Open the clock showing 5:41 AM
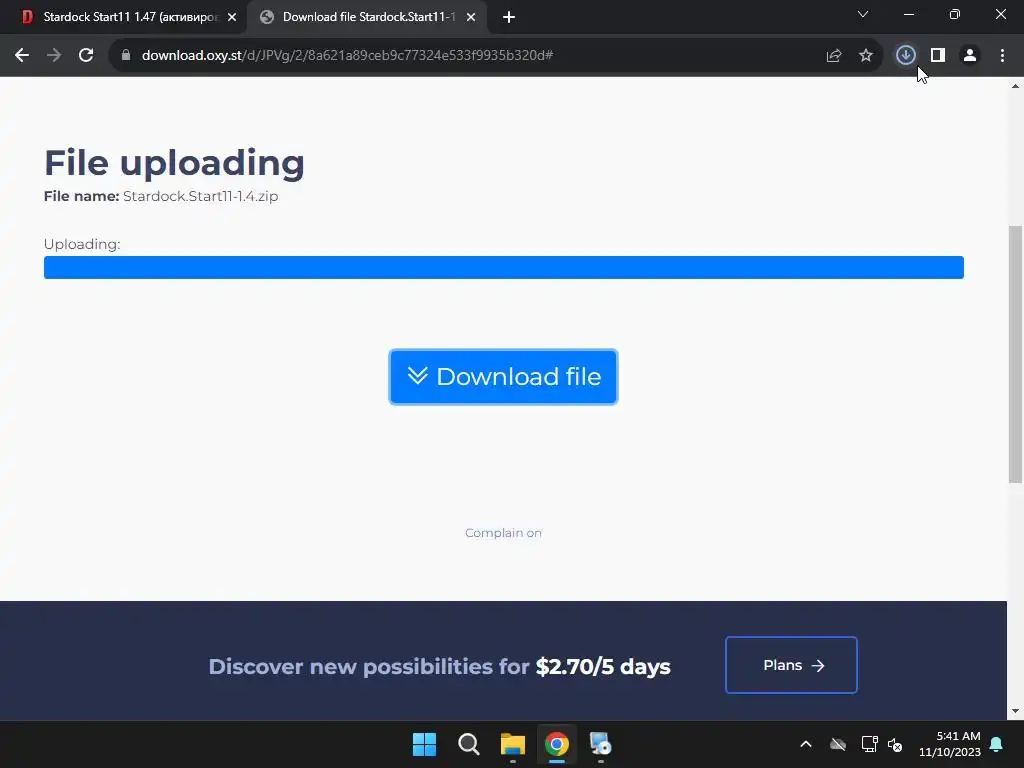 pos(950,744)
